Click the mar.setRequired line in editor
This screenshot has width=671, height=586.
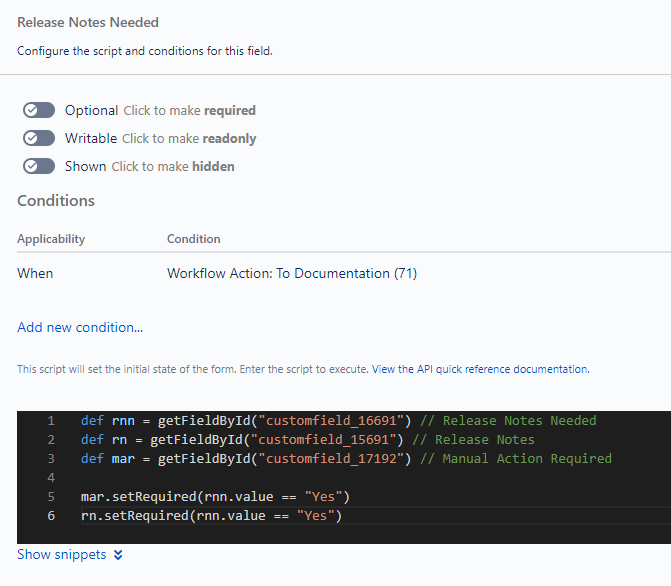[215, 497]
